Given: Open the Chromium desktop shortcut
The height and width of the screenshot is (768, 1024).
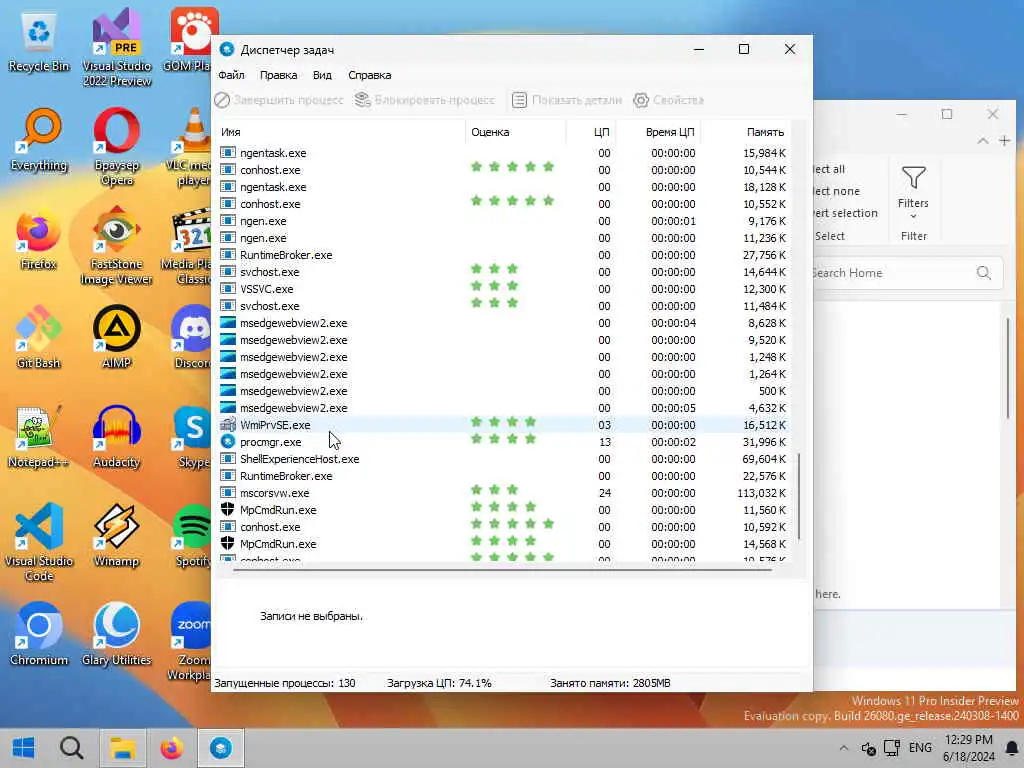Looking at the screenshot, I should click(x=39, y=635).
